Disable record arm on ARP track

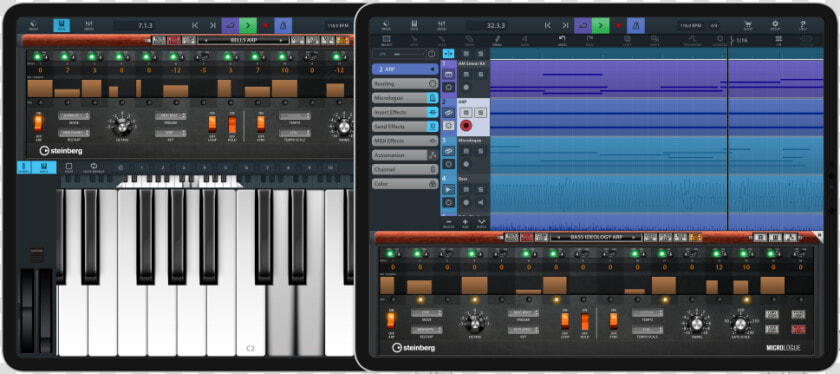(466, 126)
